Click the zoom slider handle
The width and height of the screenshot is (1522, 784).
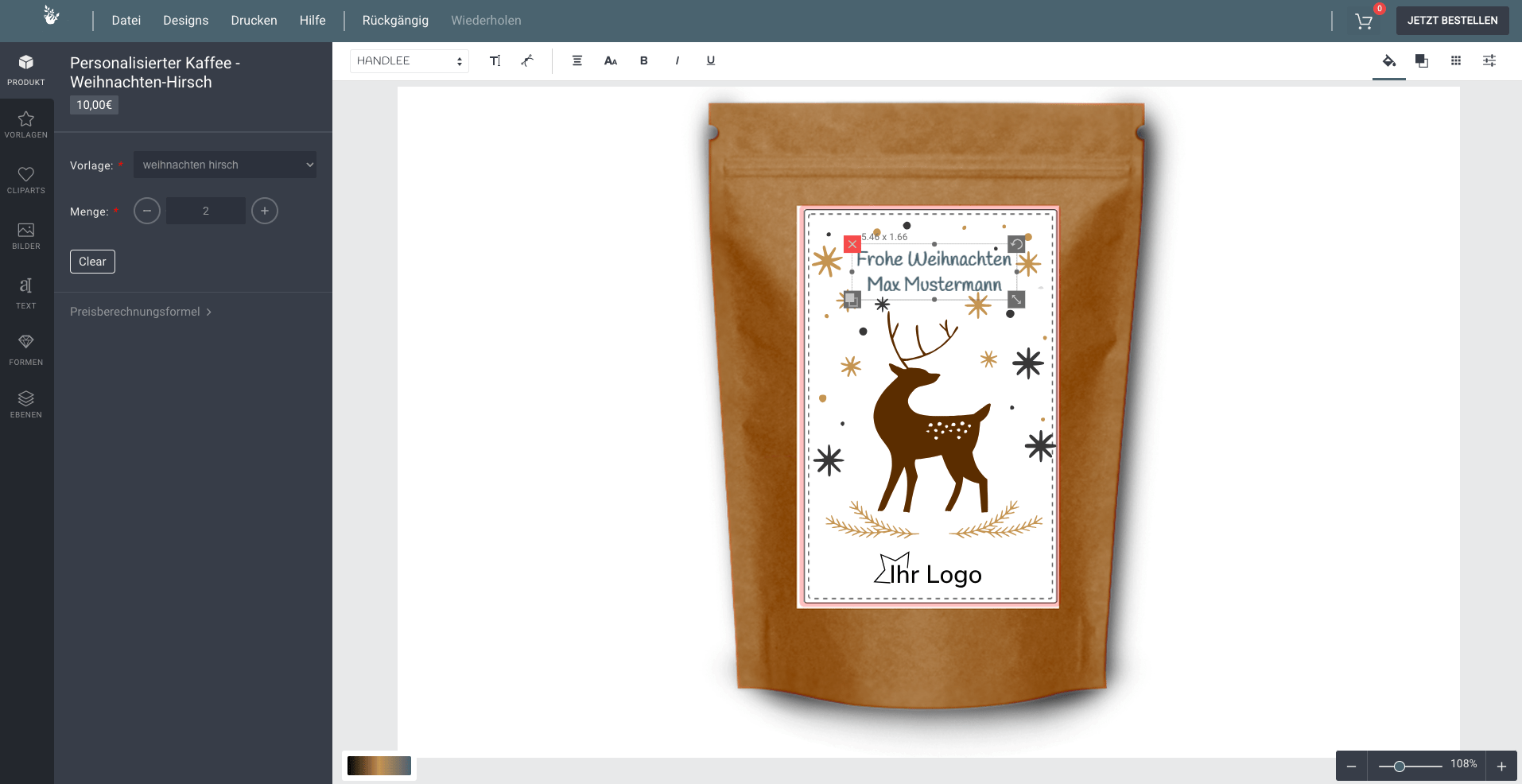coord(1400,767)
